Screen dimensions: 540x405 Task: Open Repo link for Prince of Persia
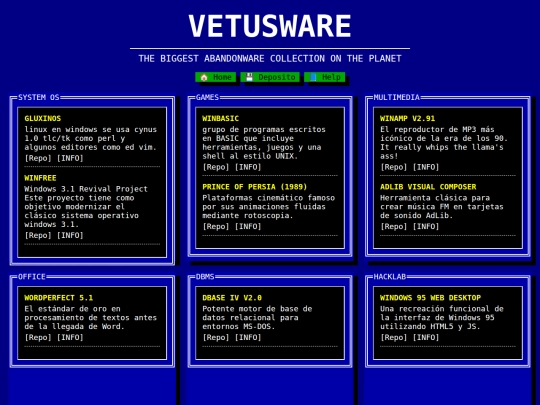click(x=216, y=226)
